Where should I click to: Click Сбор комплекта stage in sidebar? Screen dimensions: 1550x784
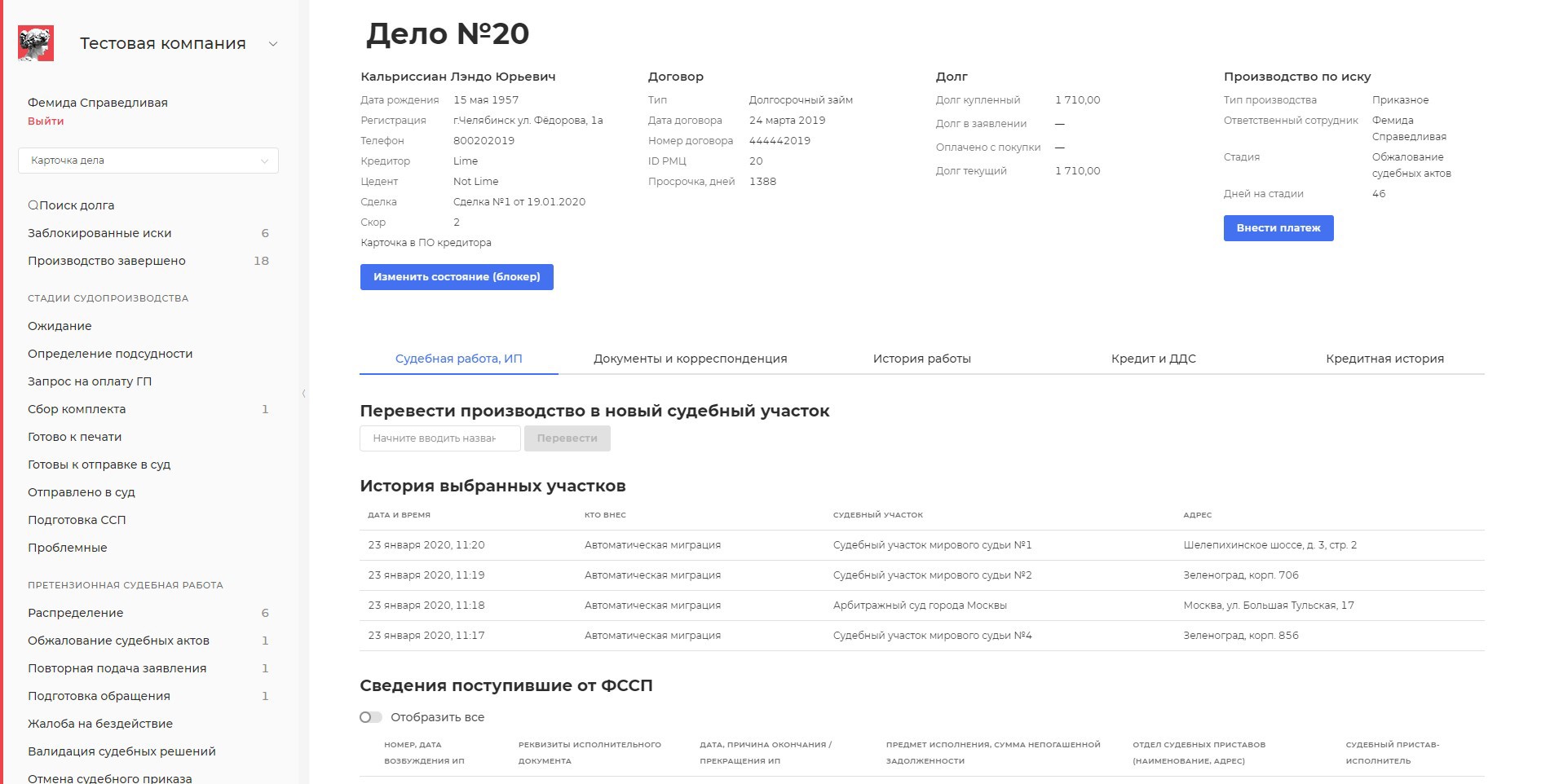(77, 409)
